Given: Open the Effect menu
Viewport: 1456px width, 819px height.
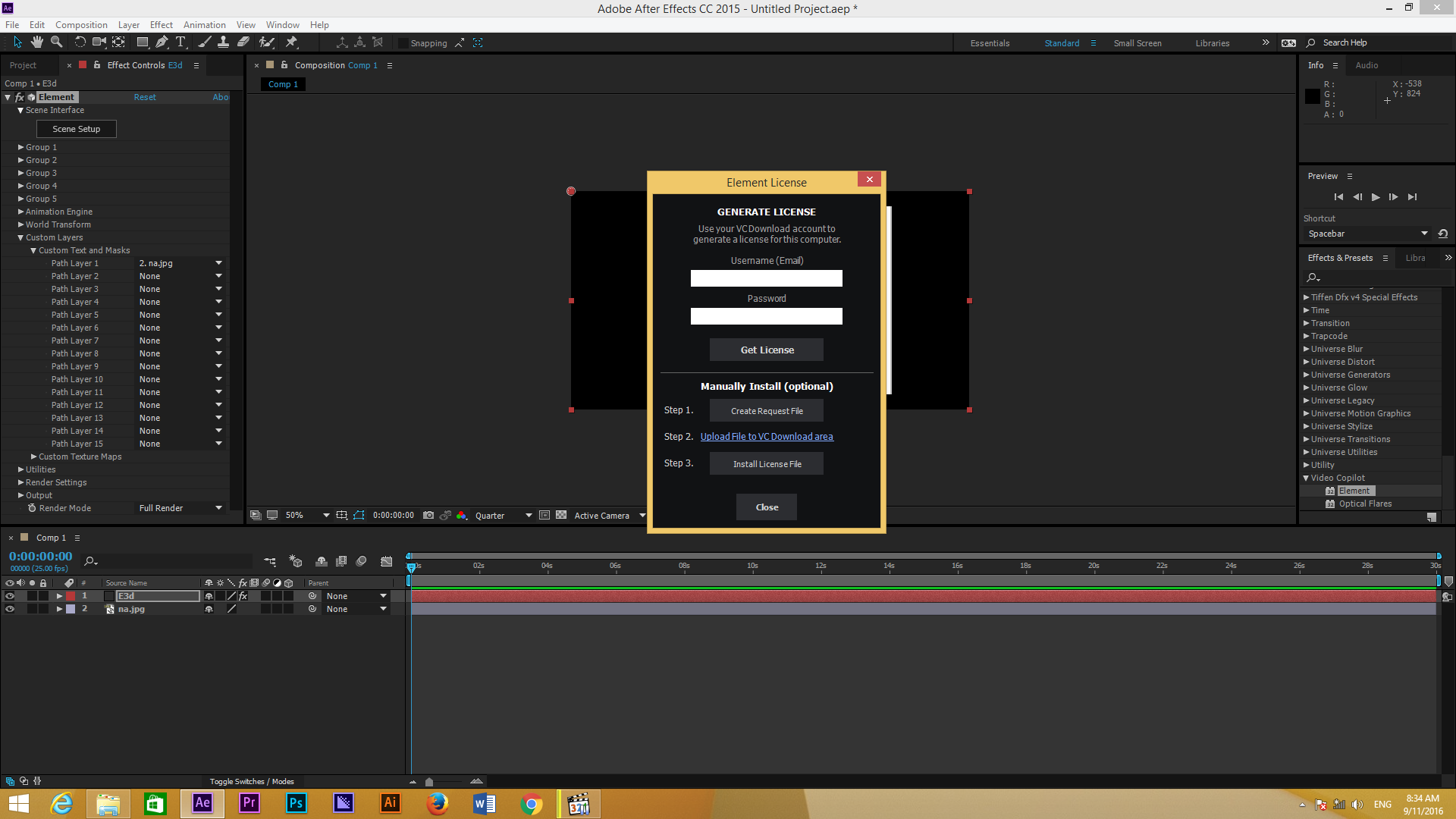Looking at the screenshot, I should (x=161, y=25).
